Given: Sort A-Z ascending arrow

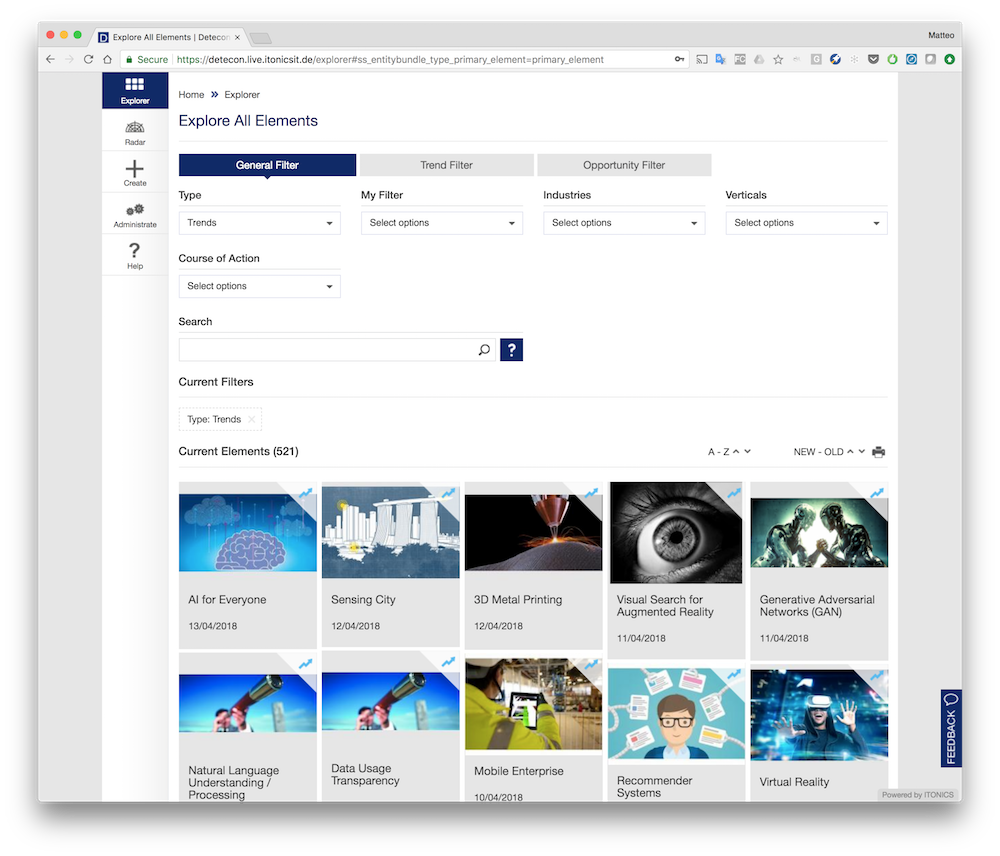Looking at the screenshot, I should click(736, 451).
